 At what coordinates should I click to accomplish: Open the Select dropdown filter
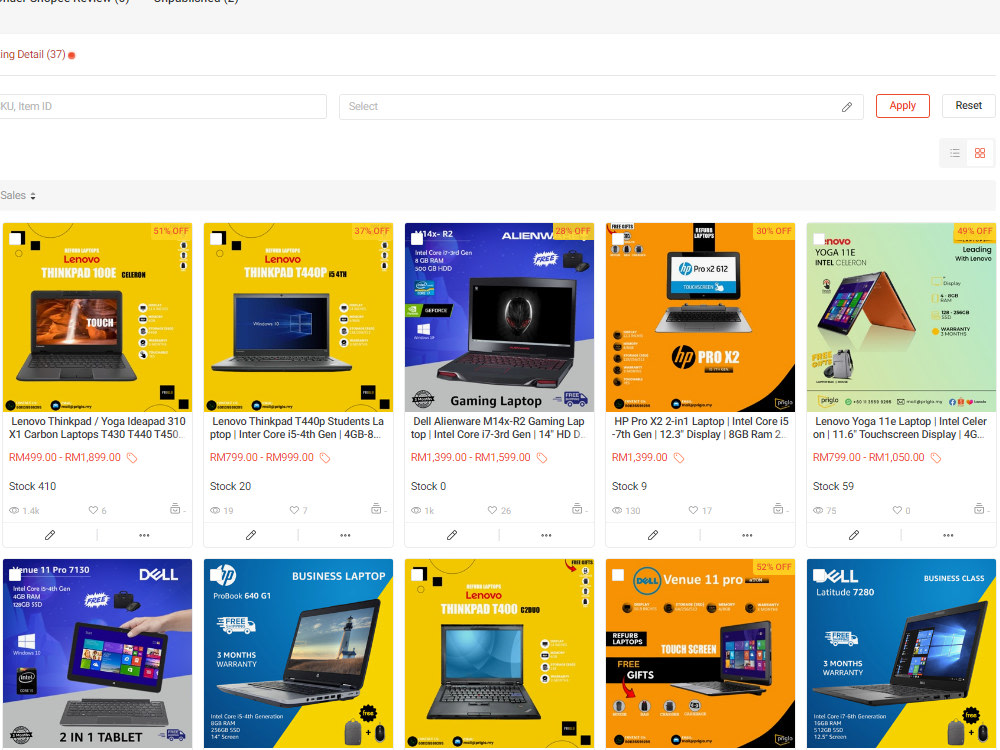coord(601,107)
